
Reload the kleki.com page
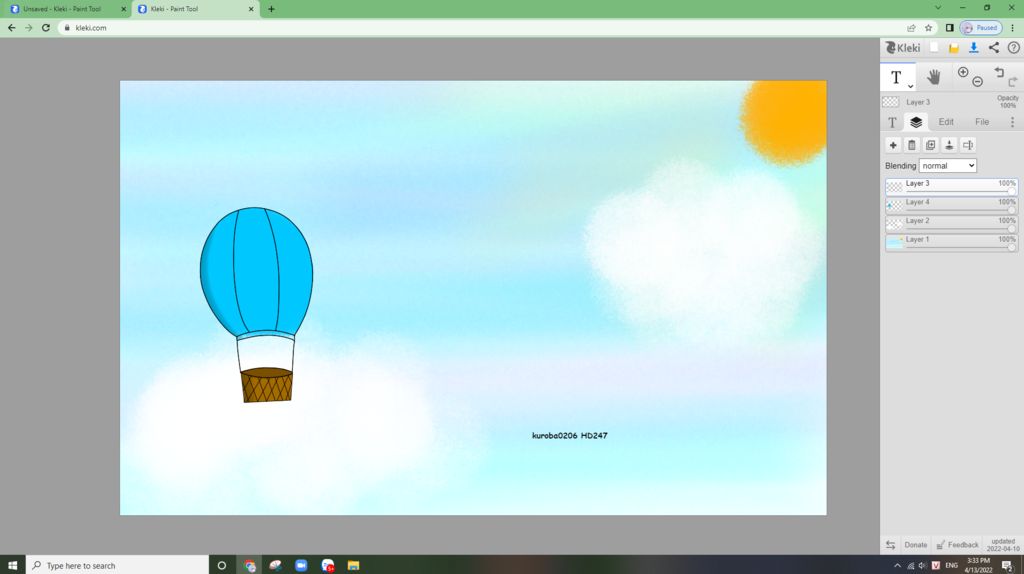[x=46, y=28]
